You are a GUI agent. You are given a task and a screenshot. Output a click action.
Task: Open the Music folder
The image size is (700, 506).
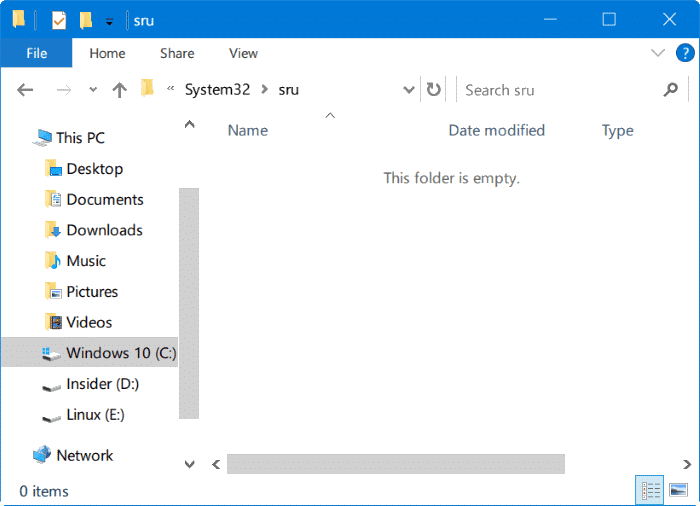86,261
